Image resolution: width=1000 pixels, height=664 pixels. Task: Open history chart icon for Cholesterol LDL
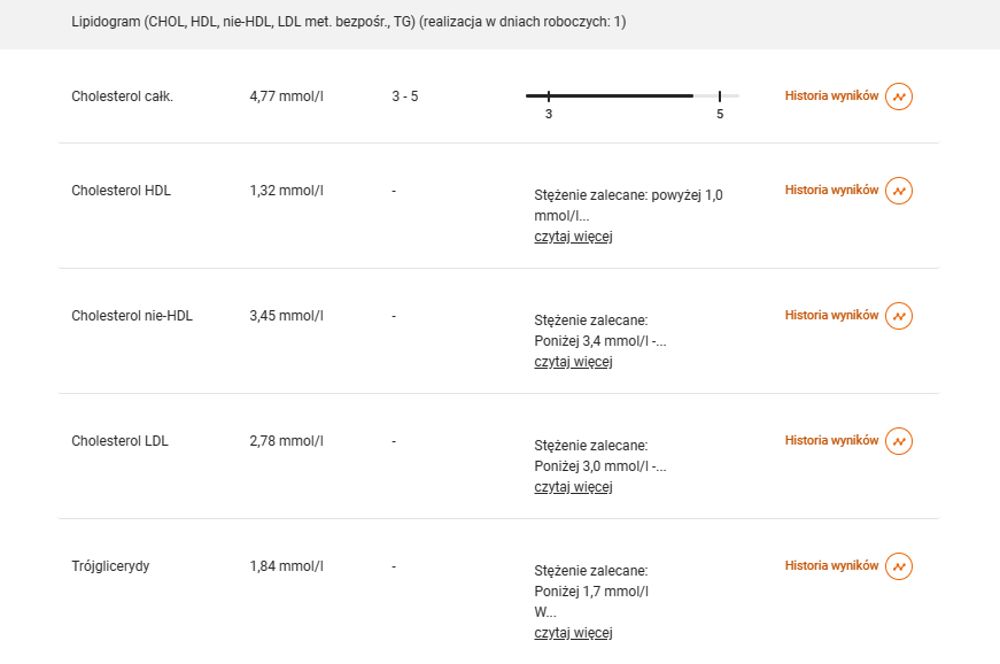click(899, 441)
